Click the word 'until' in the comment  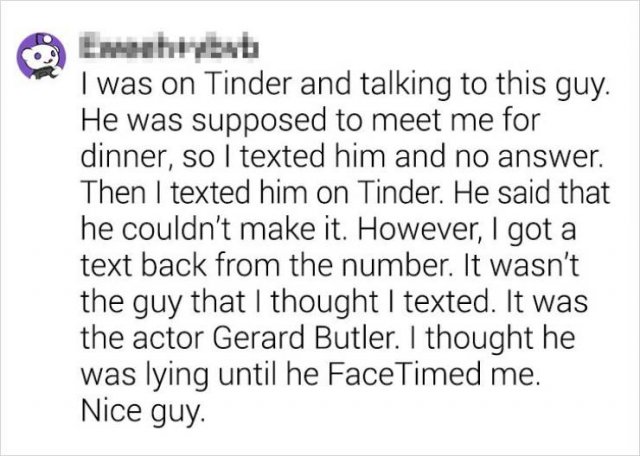(x=247, y=374)
